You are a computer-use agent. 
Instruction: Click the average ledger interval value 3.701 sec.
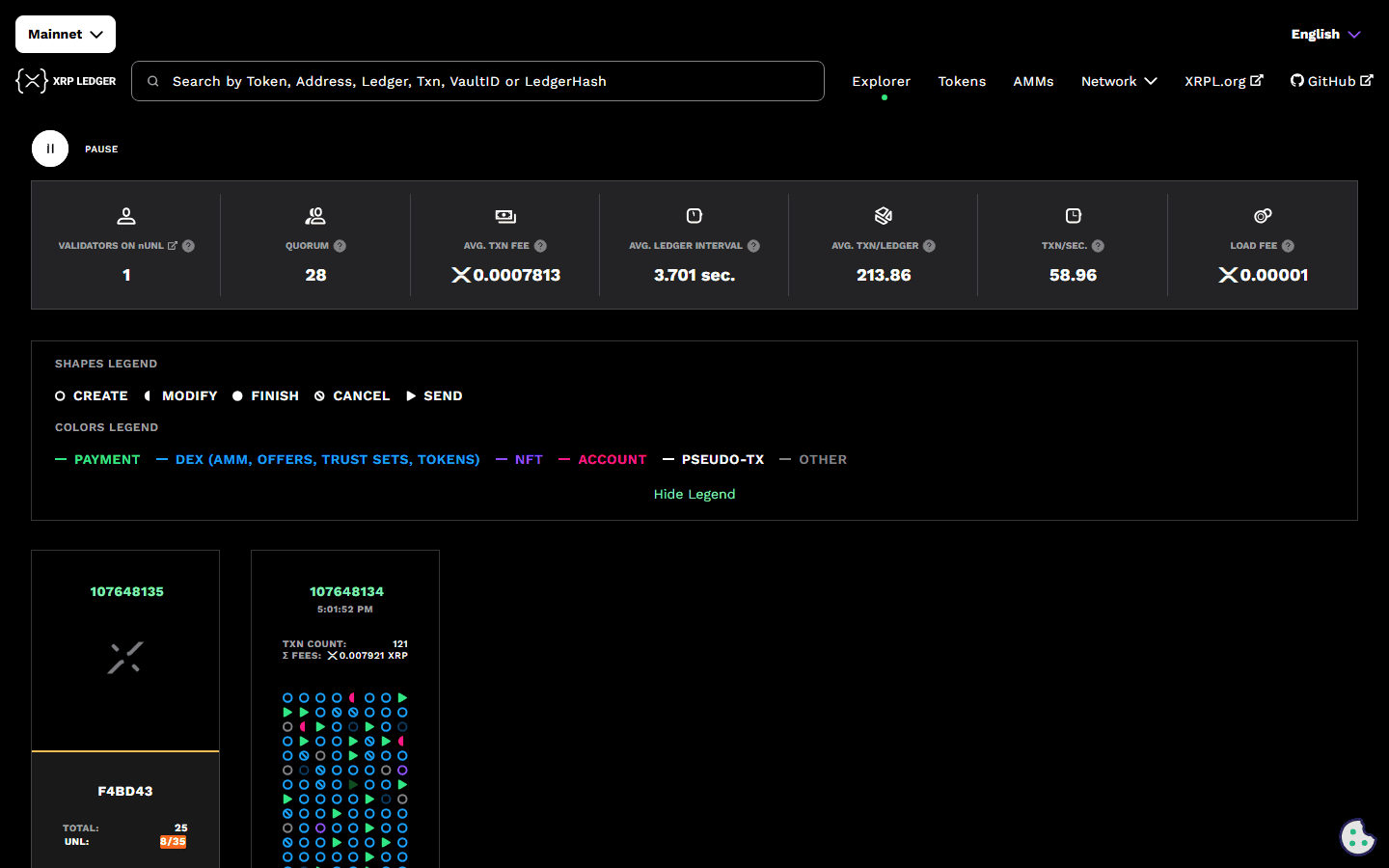click(694, 275)
